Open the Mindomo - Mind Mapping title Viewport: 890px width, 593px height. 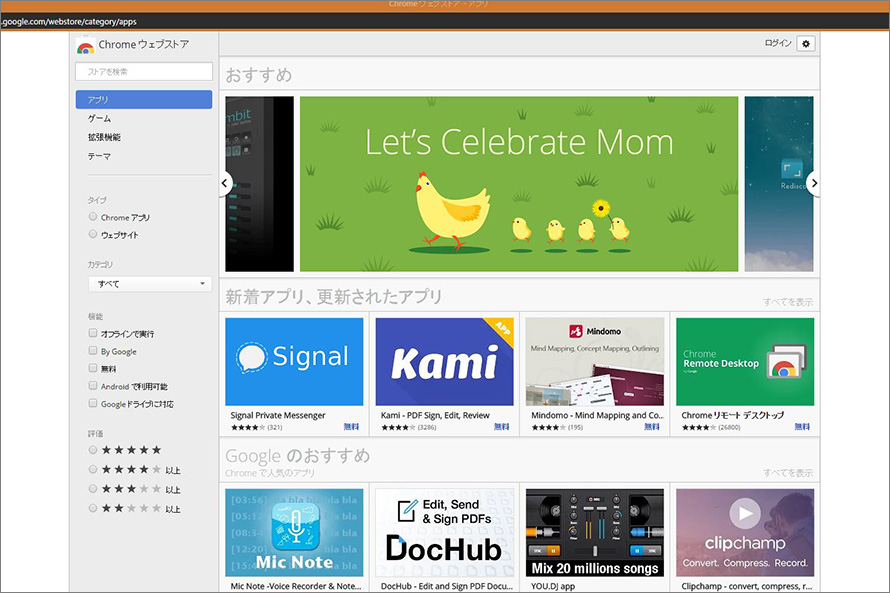(597, 415)
